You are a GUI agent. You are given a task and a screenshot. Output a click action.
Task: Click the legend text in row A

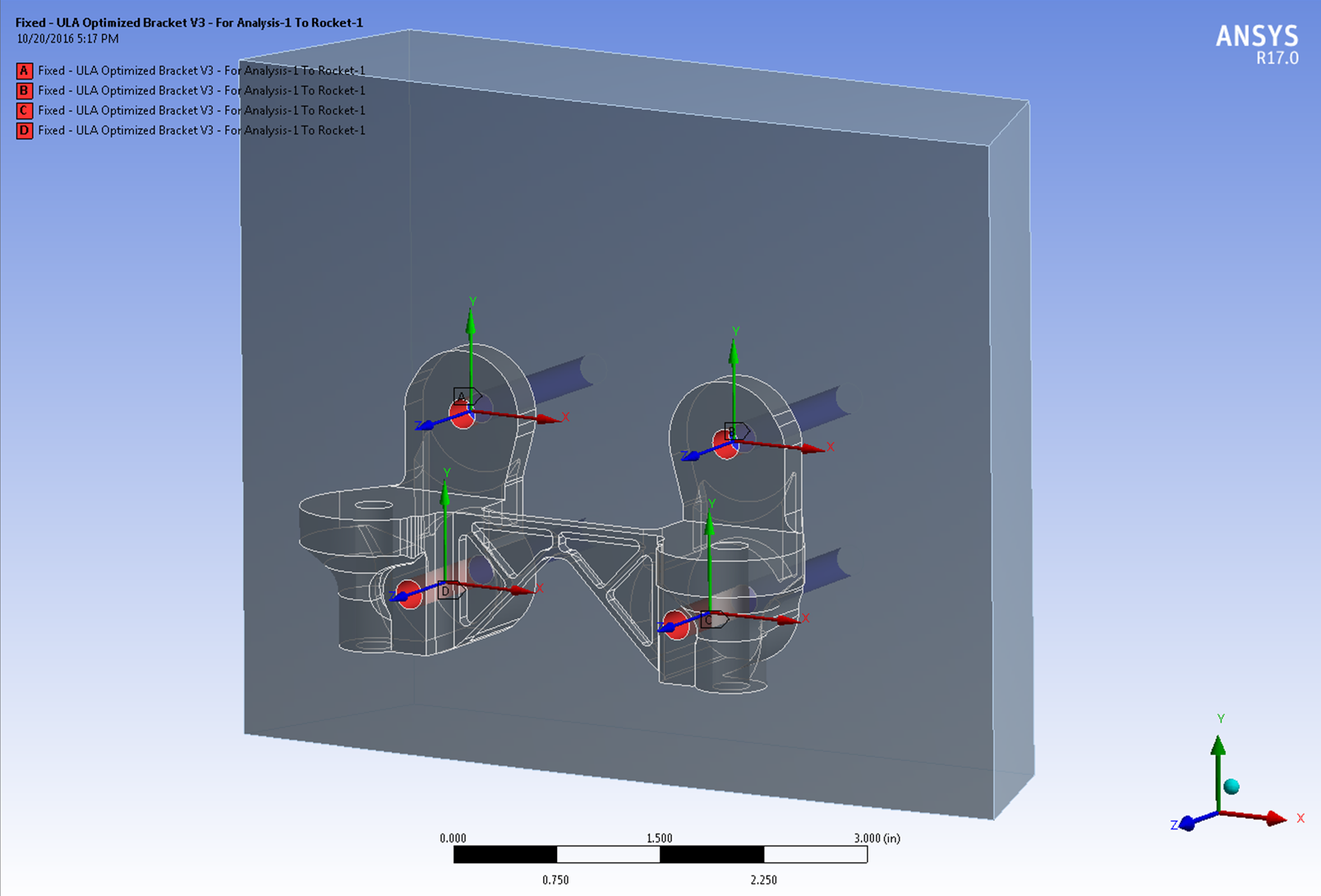click(201, 71)
